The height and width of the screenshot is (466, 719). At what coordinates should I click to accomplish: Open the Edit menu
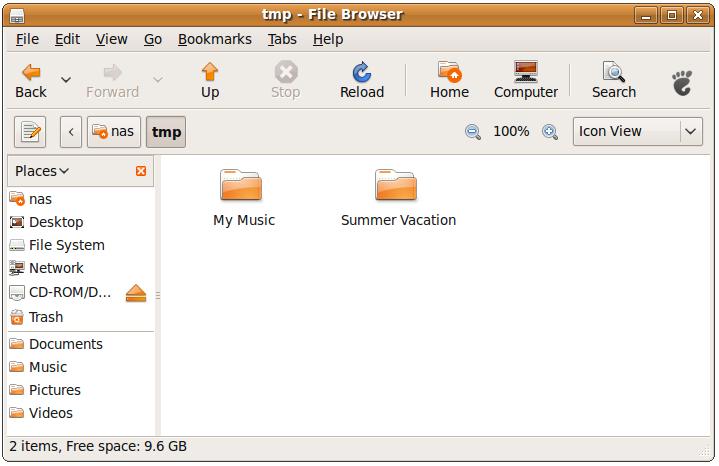tap(67, 39)
